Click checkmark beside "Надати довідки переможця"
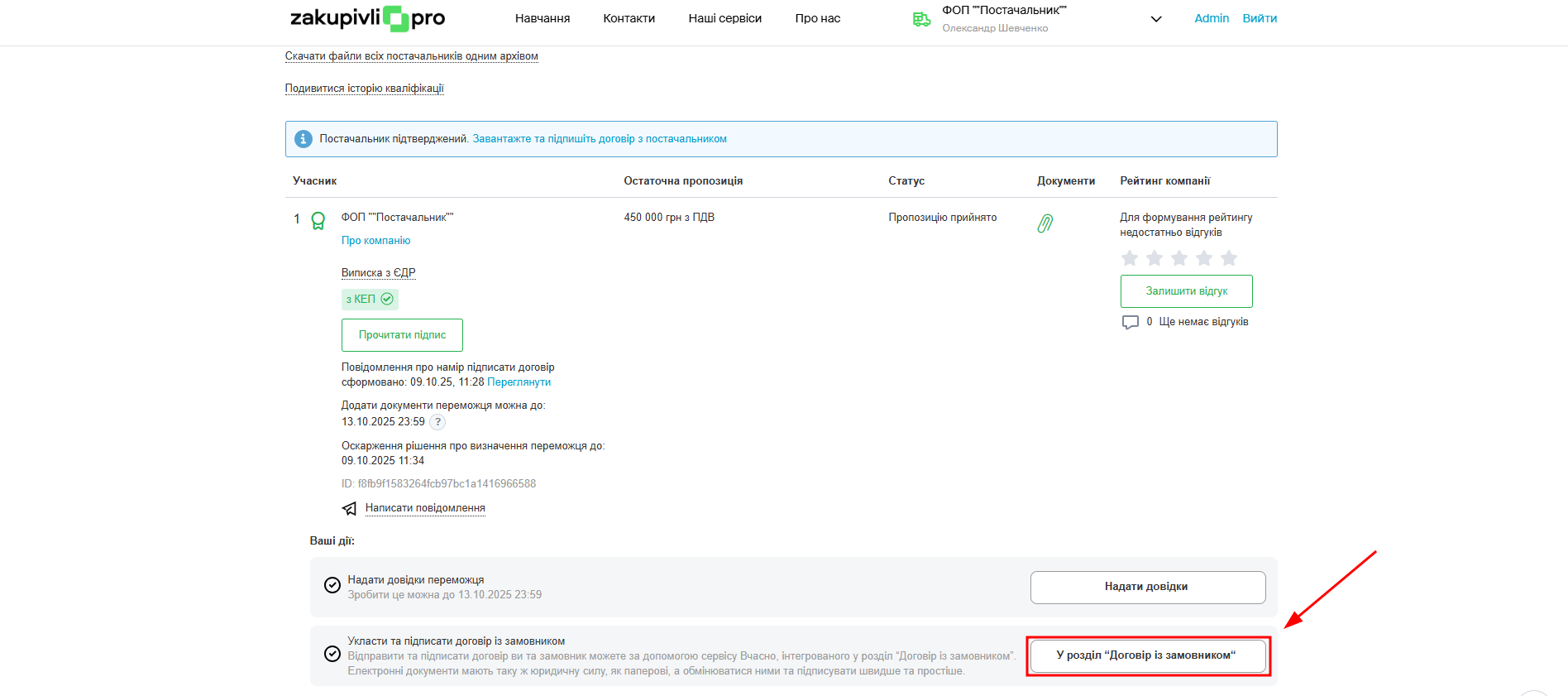The image size is (1568, 696). click(332, 586)
